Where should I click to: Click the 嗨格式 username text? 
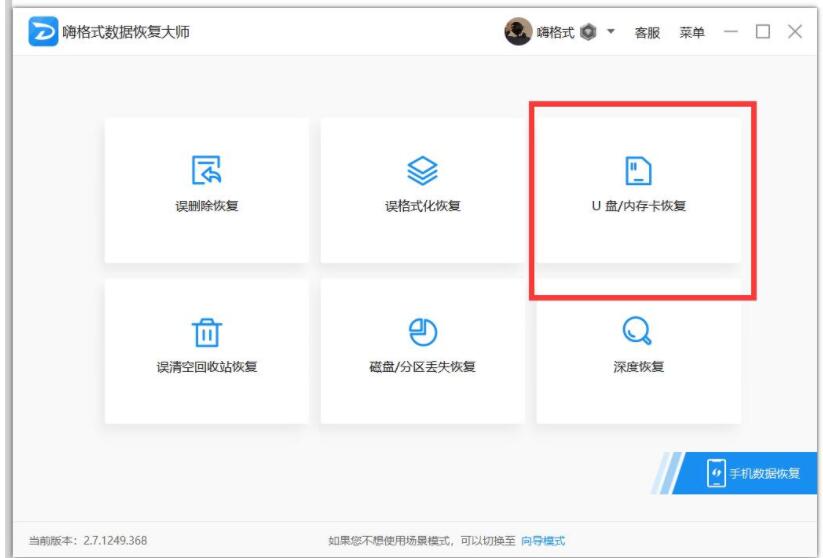(555, 33)
